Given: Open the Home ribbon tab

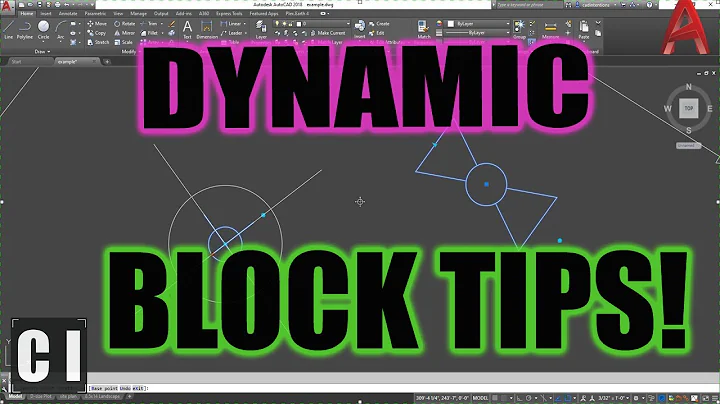Looking at the screenshot, I should click(27, 14).
